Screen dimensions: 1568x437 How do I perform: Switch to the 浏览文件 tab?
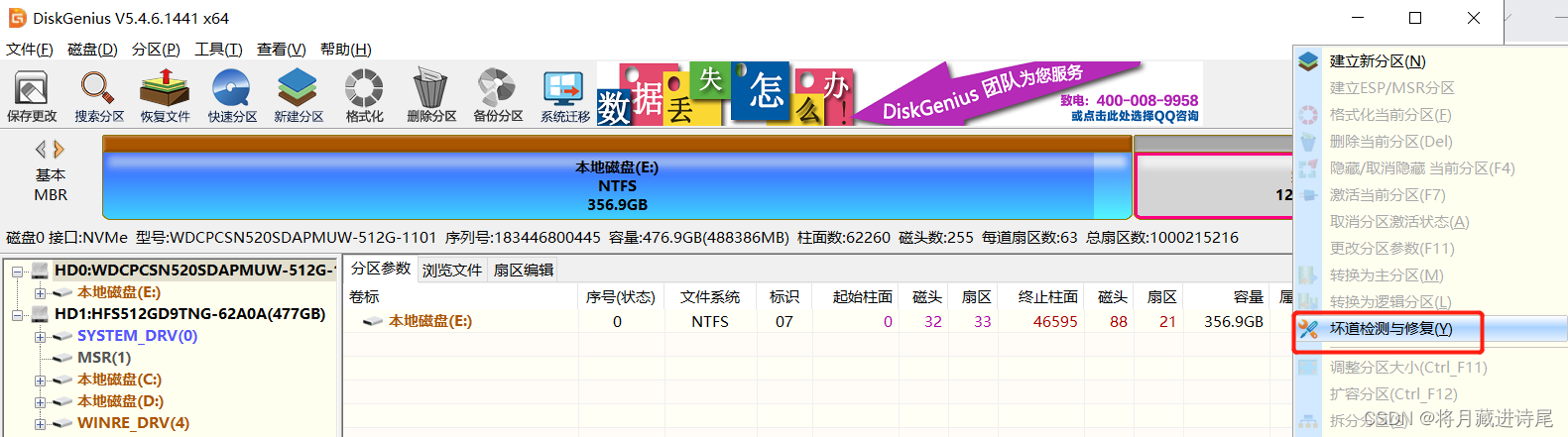[x=452, y=270]
